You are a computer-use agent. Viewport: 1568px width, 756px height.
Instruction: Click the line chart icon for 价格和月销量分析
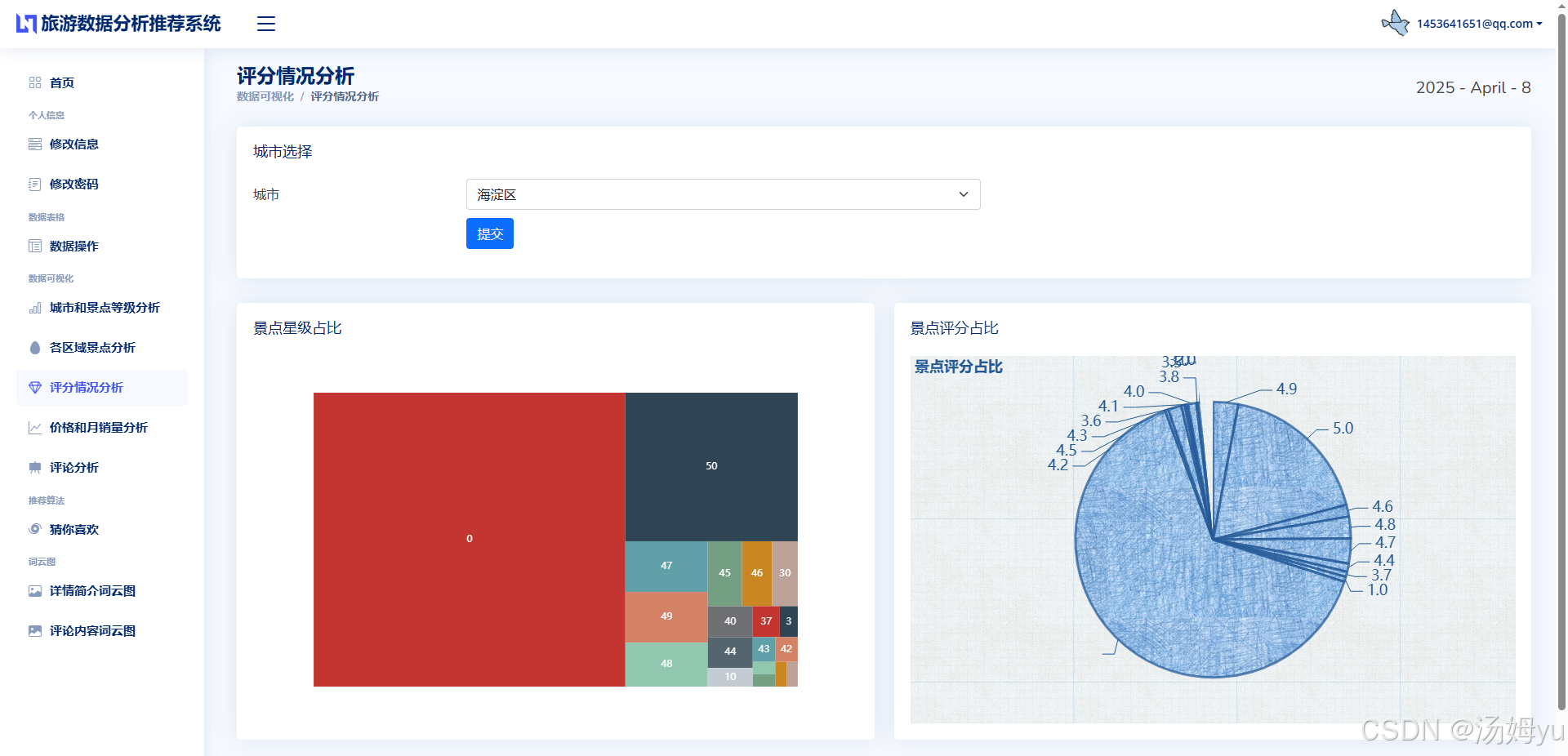pos(35,428)
